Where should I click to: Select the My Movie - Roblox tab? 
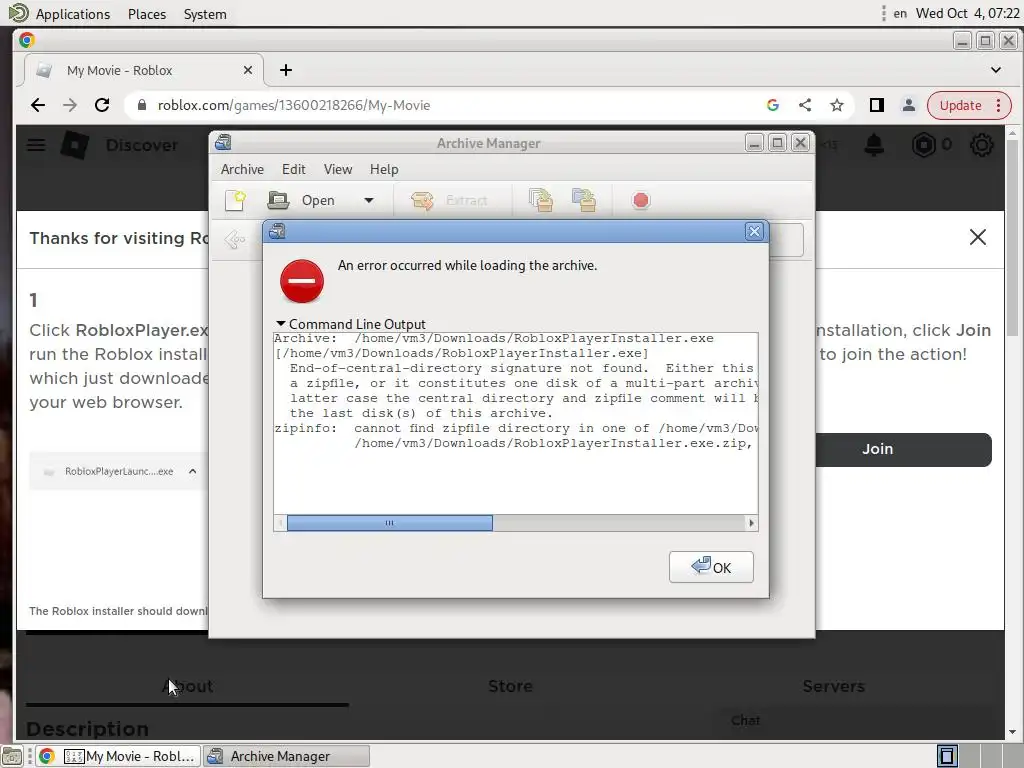click(144, 70)
